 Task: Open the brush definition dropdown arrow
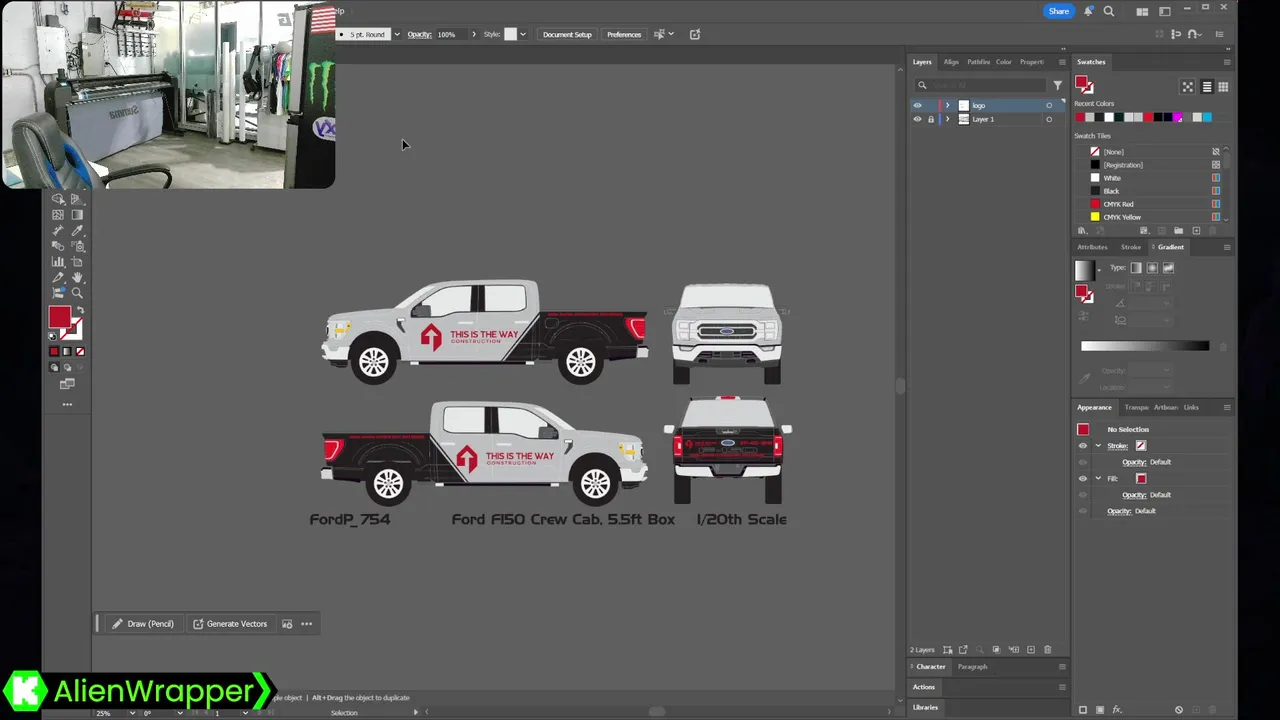[397, 34]
